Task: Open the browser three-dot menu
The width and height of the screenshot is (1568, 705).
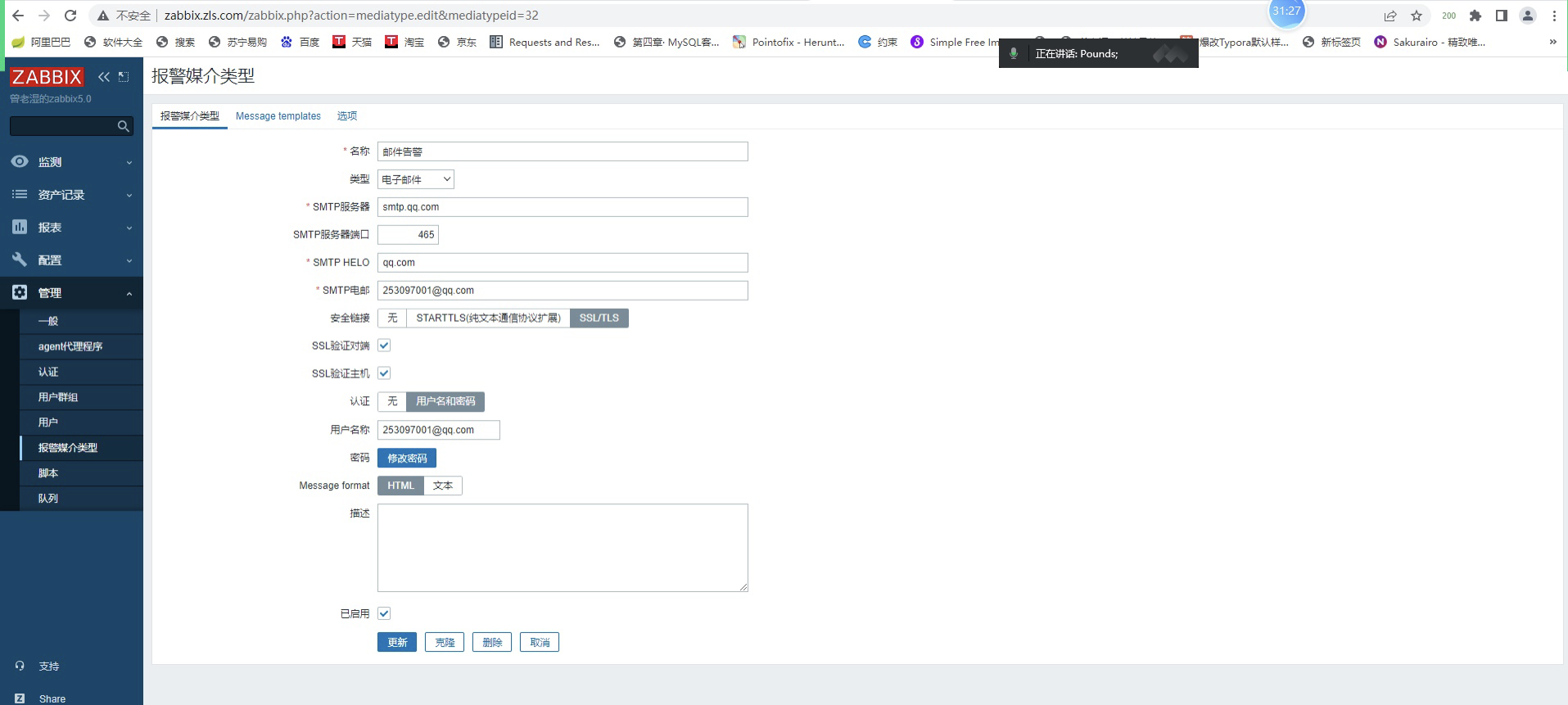Action: click(x=1554, y=16)
